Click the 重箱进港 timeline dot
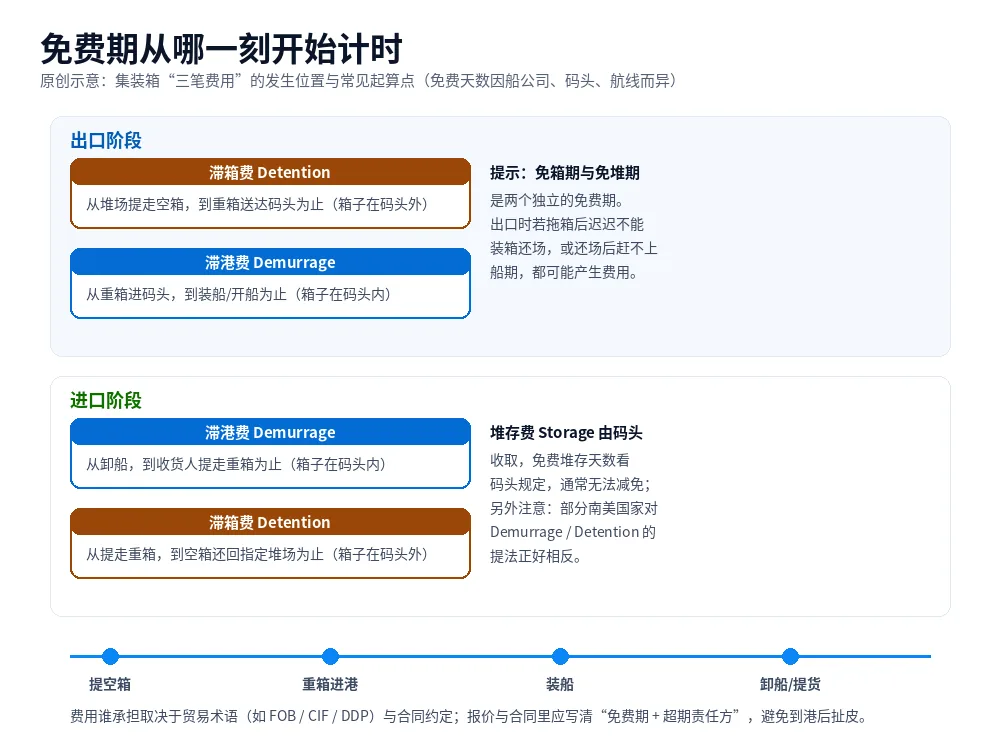The height and width of the screenshot is (740, 1000). pyautogui.click(x=330, y=656)
